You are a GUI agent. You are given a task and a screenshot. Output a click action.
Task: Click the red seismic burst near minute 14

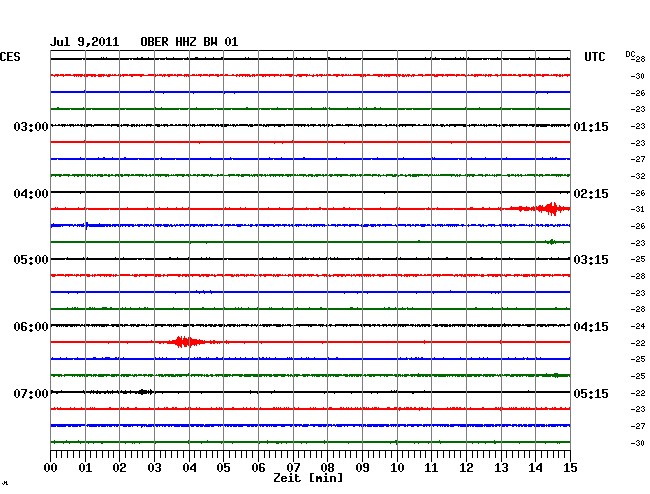coord(541,208)
